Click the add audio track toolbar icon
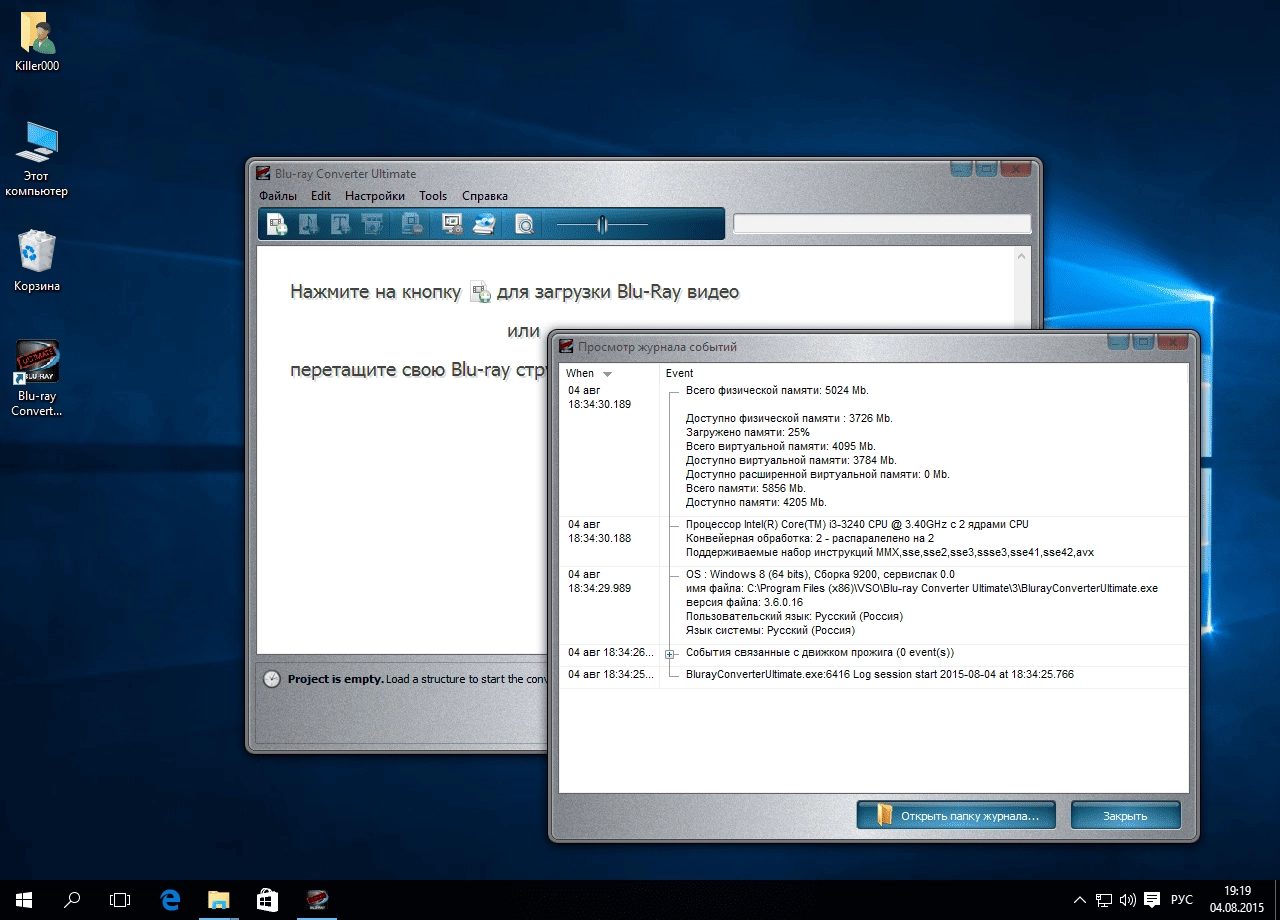This screenshot has width=1280, height=920. [309, 225]
